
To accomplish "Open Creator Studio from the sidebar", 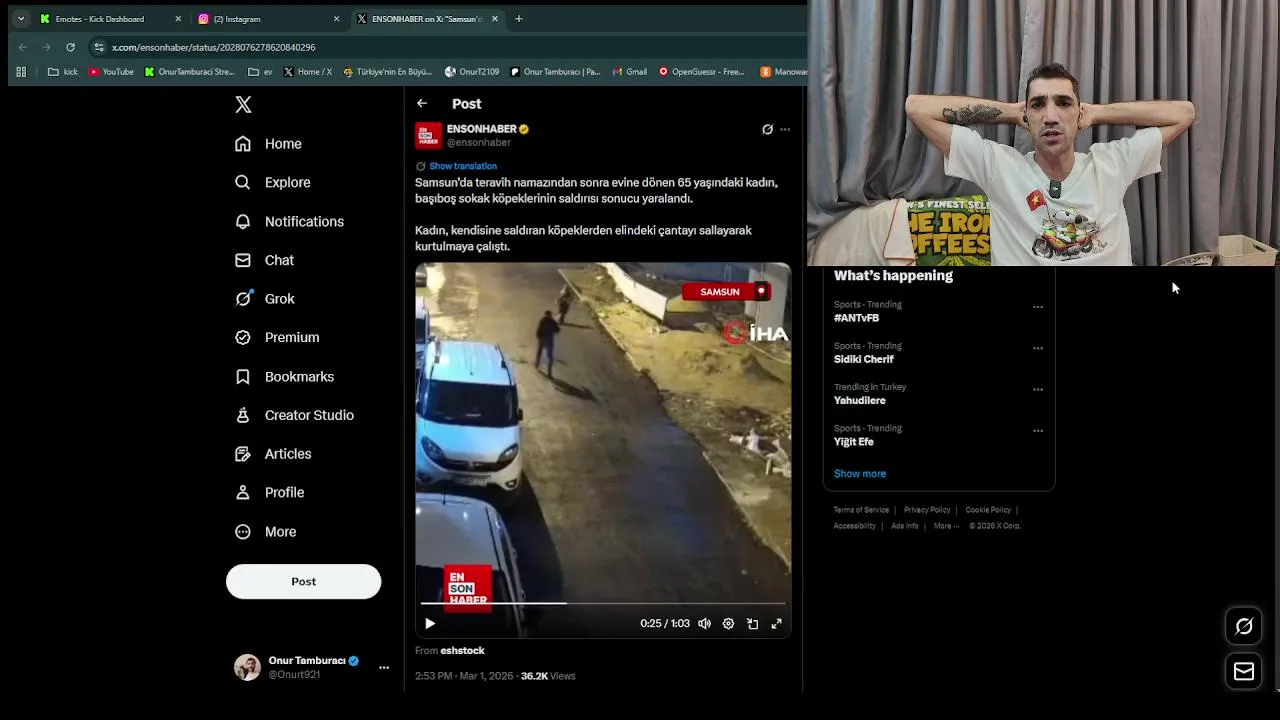I will click(x=294, y=415).
